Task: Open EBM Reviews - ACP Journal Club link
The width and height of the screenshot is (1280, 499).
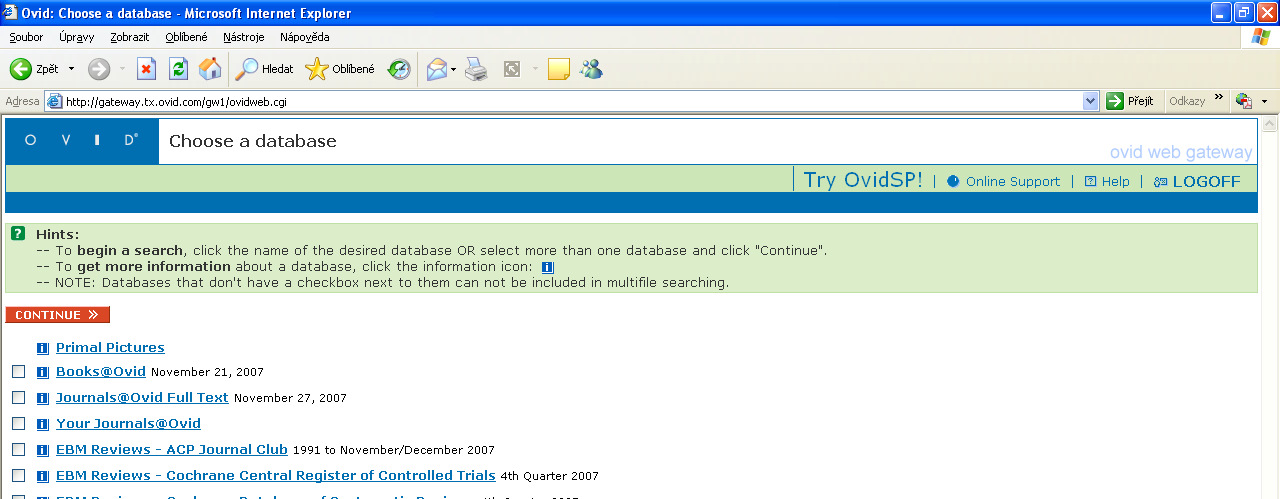Action: point(172,450)
